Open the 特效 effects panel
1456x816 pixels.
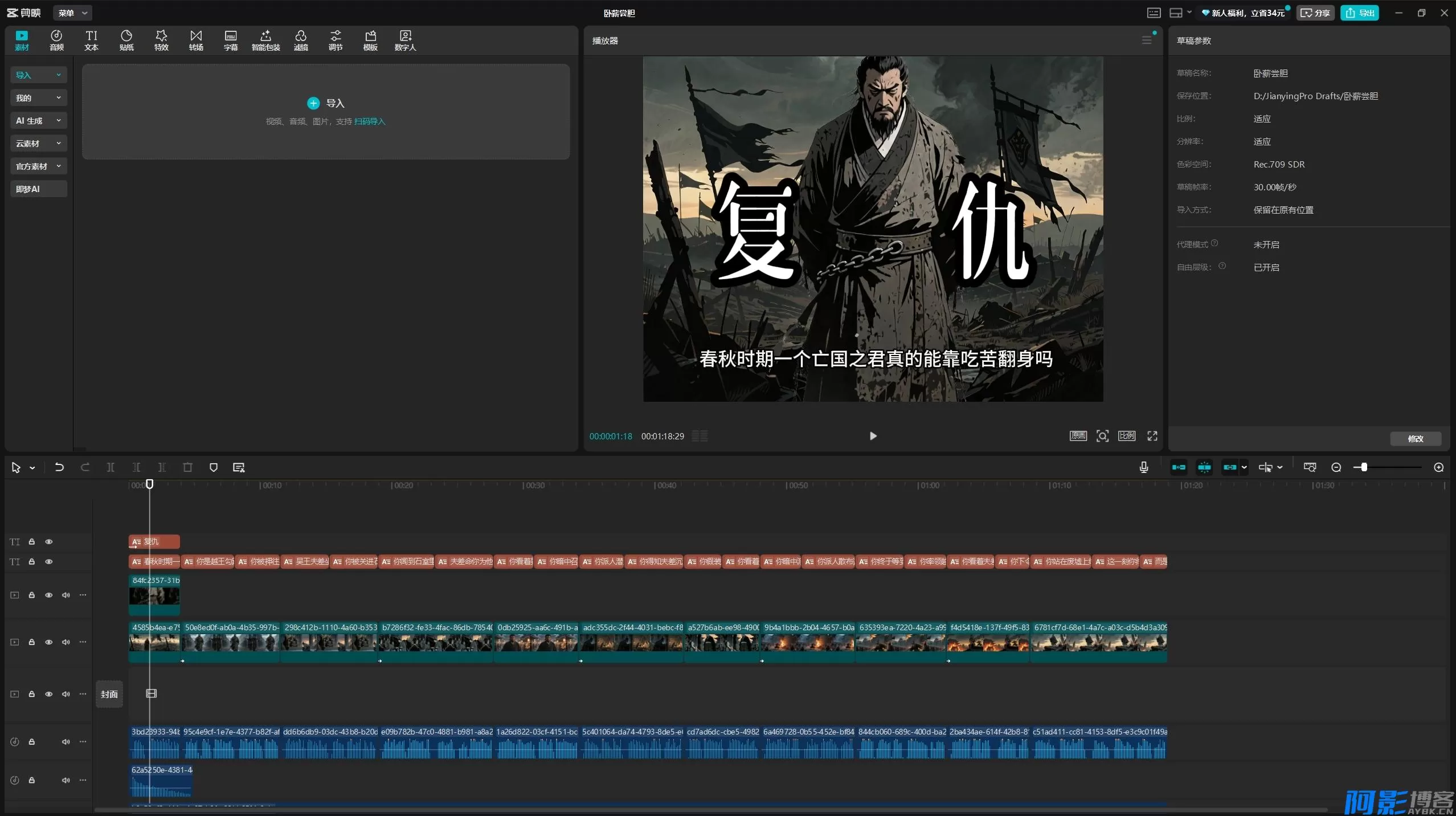tap(161, 40)
